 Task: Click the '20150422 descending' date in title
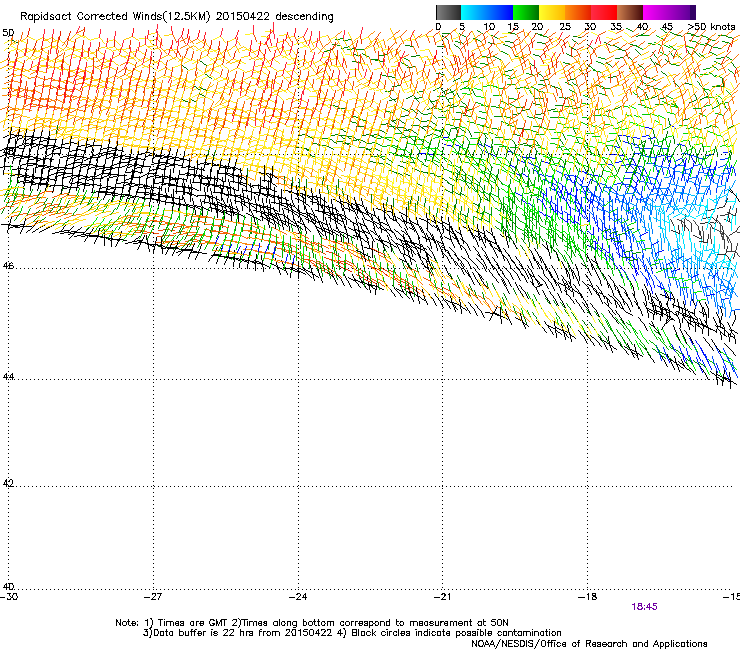point(274,17)
